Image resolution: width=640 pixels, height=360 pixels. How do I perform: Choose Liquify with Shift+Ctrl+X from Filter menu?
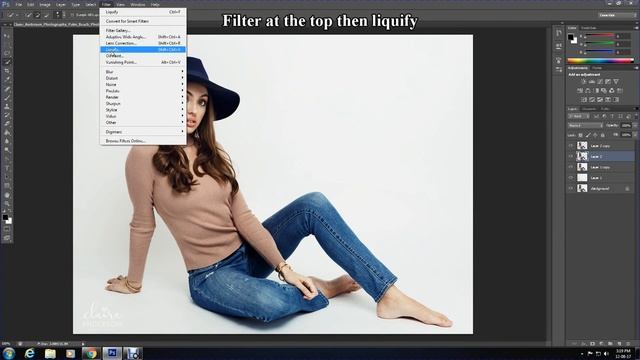coord(143,49)
